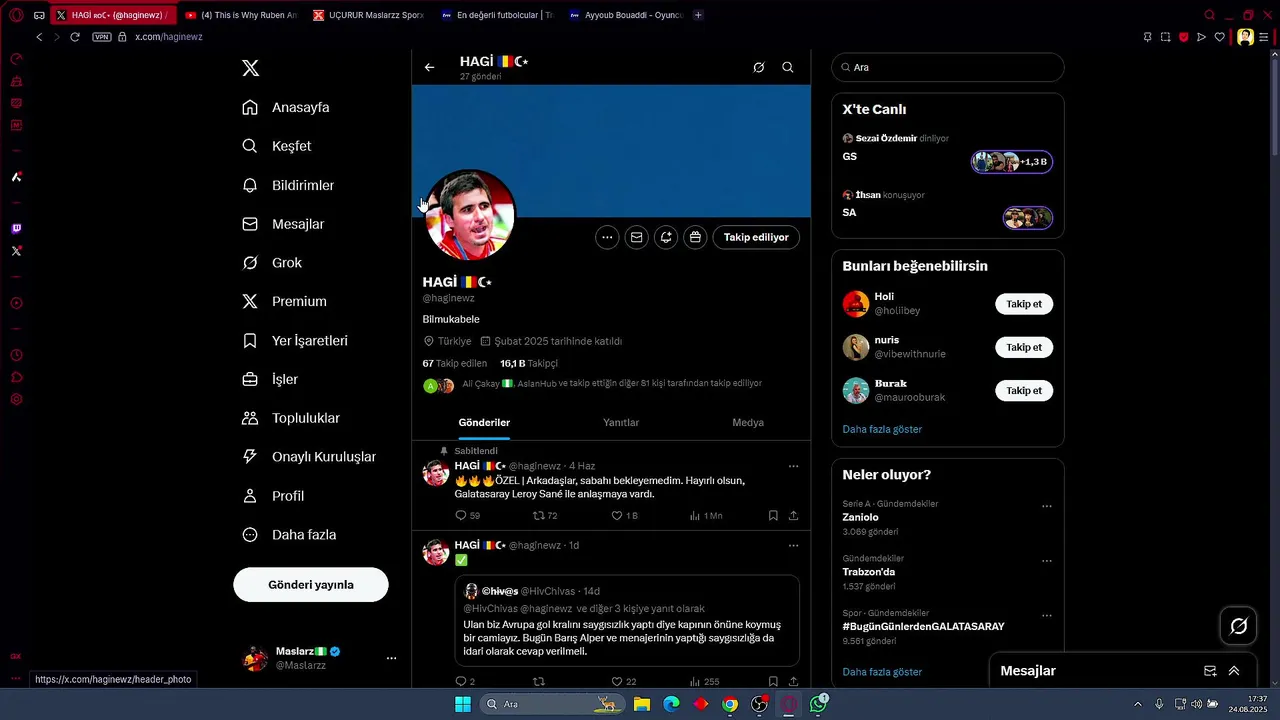Follow nuris with Takip et
The image size is (1280, 720).
pyautogui.click(x=1024, y=347)
